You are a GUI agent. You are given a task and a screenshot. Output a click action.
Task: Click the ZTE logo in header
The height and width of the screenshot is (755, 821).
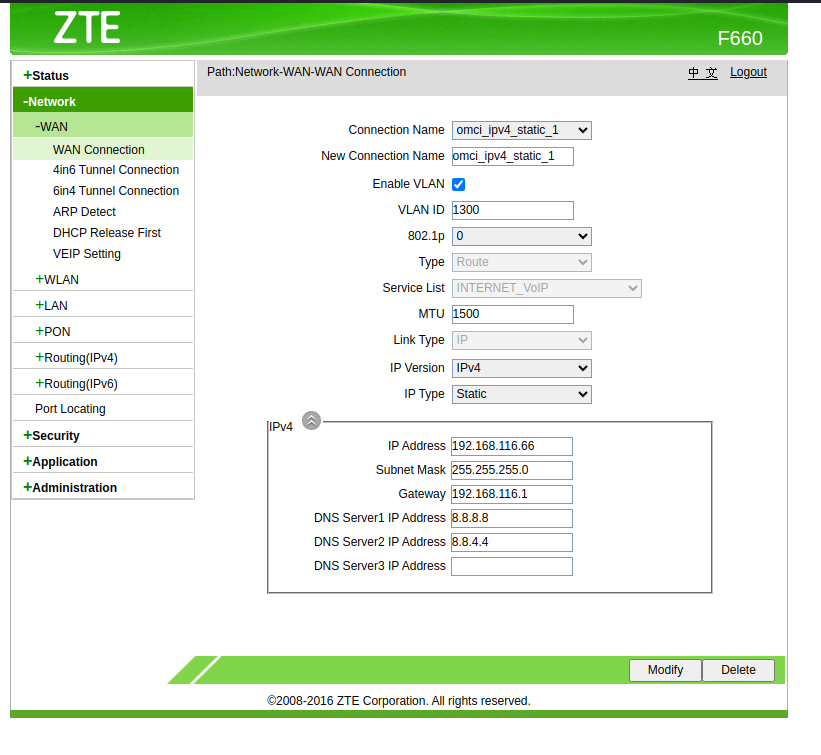tap(87, 27)
